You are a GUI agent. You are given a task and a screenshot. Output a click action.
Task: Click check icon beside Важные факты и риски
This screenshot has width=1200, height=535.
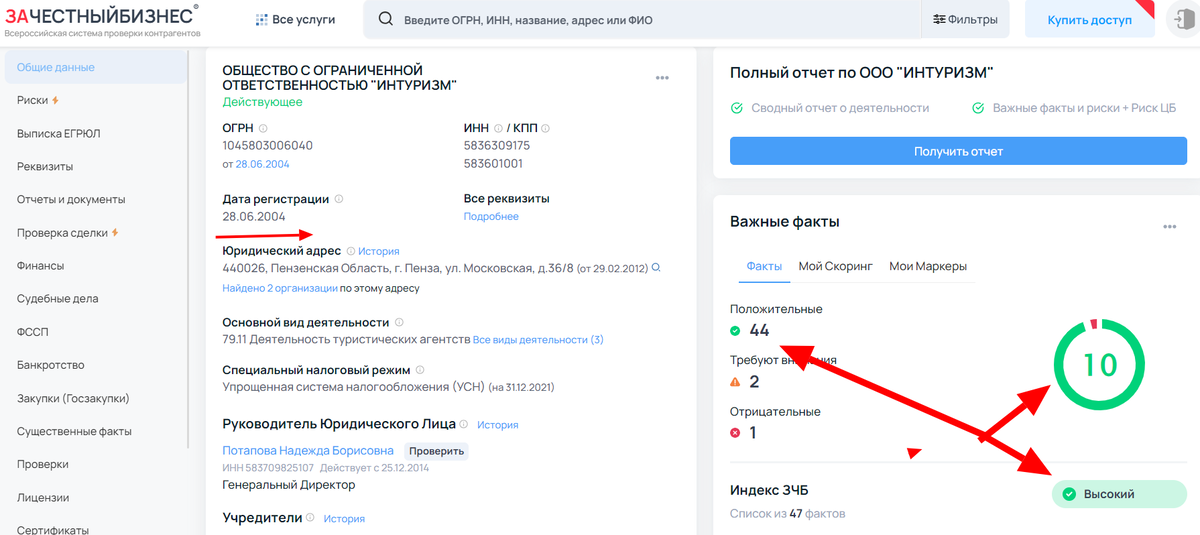(977, 108)
